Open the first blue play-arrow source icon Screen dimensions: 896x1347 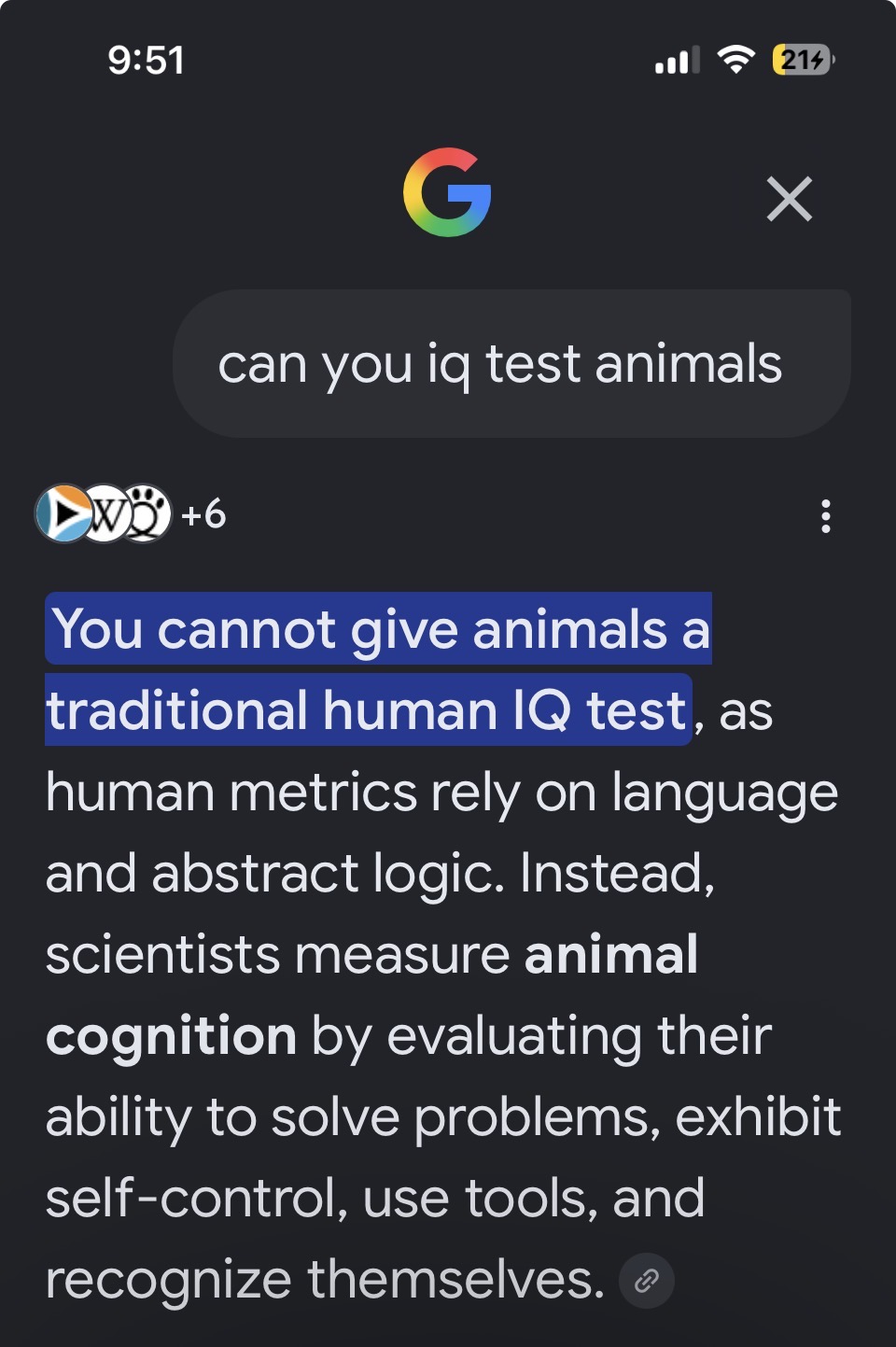click(x=63, y=513)
